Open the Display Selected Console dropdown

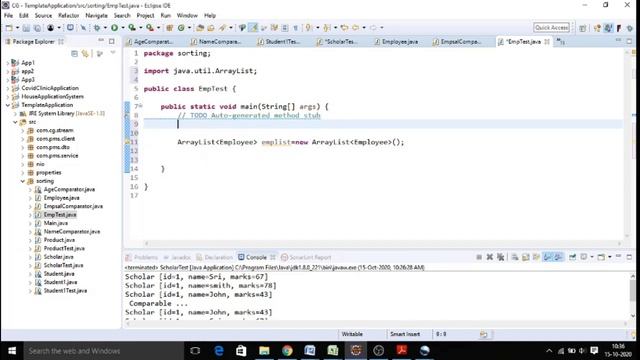click(592, 257)
